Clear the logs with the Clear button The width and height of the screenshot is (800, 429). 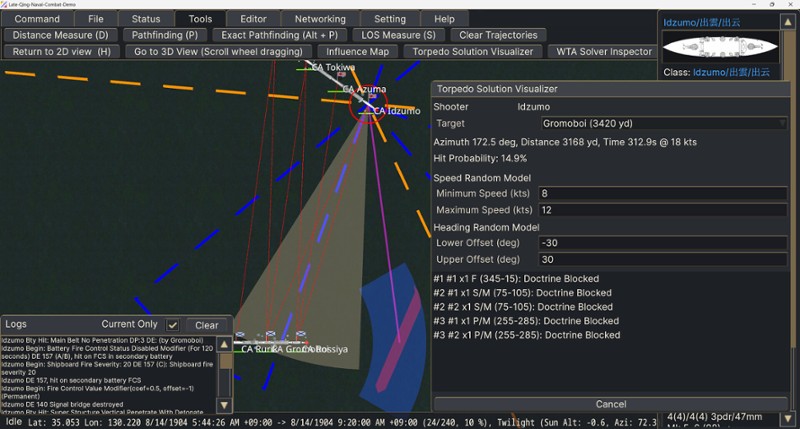tap(207, 325)
